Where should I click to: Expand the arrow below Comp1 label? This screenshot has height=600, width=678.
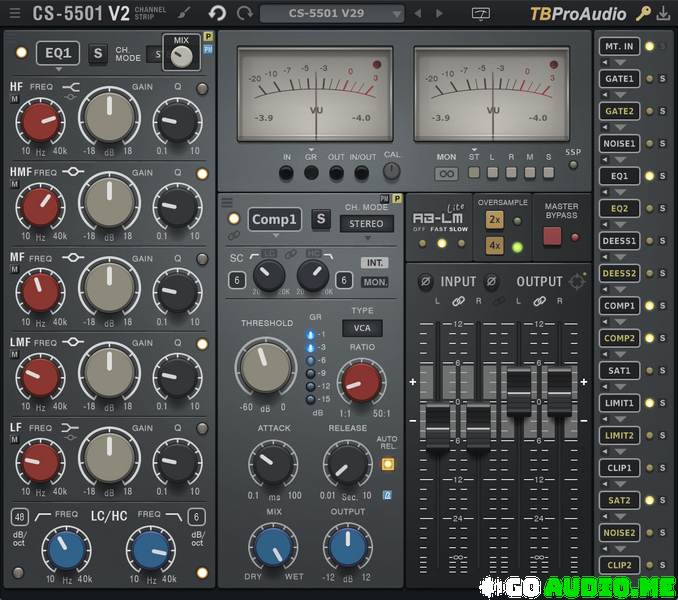276,236
